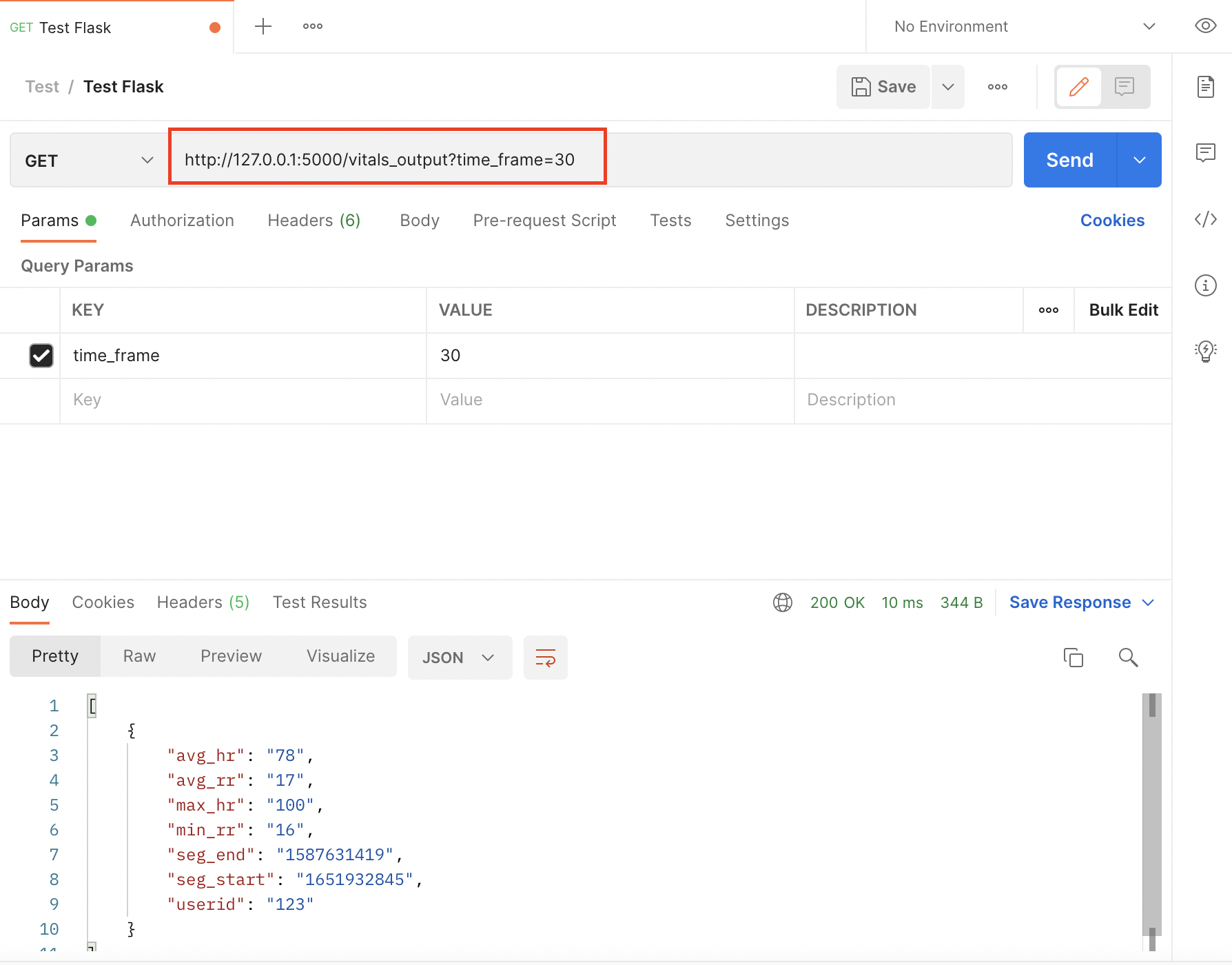Click the request URL input field
The height and width of the screenshot is (965, 1232).
tap(590, 160)
